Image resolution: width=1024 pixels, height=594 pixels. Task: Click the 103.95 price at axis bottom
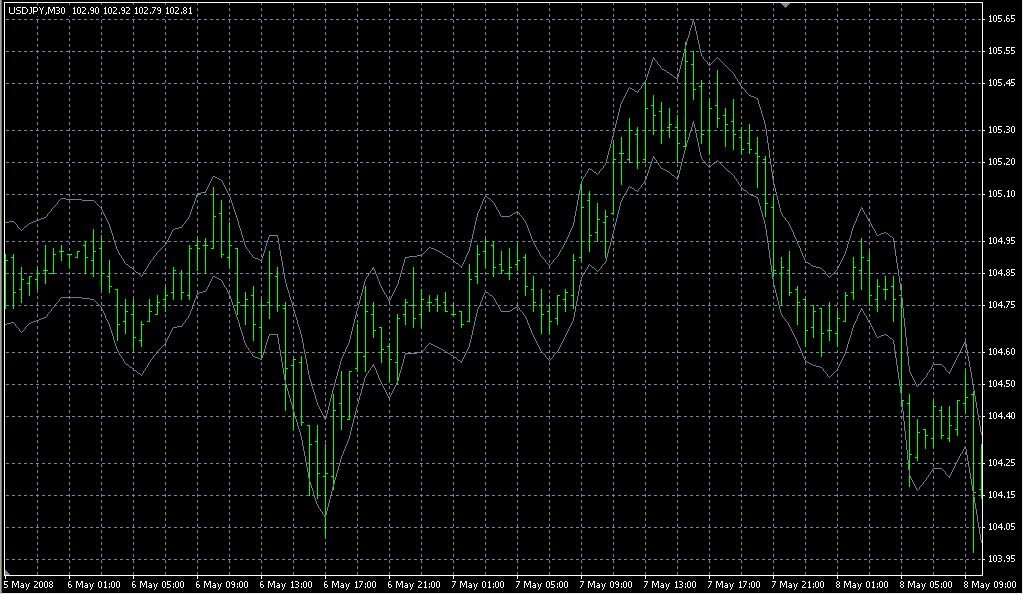point(1001,558)
